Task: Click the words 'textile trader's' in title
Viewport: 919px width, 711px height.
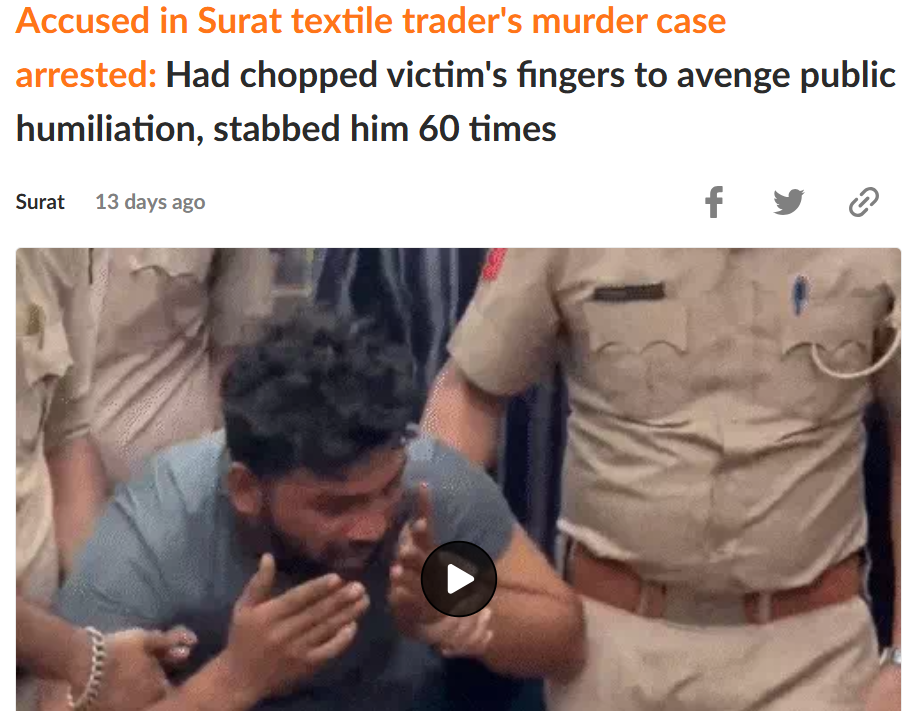Action: coord(407,21)
